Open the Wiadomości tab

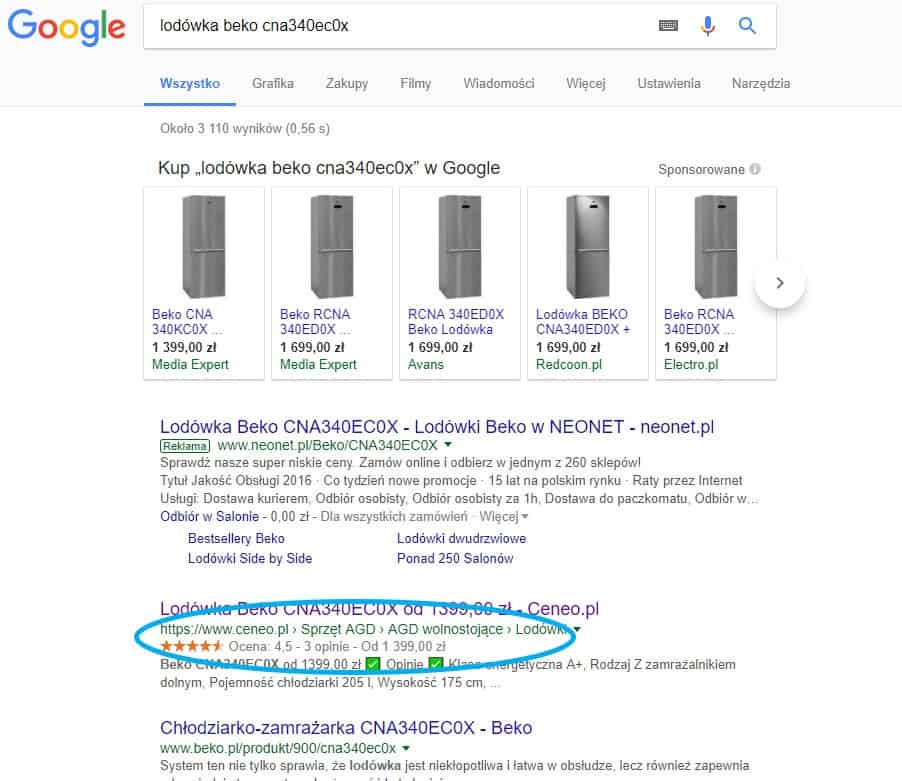tap(499, 83)
